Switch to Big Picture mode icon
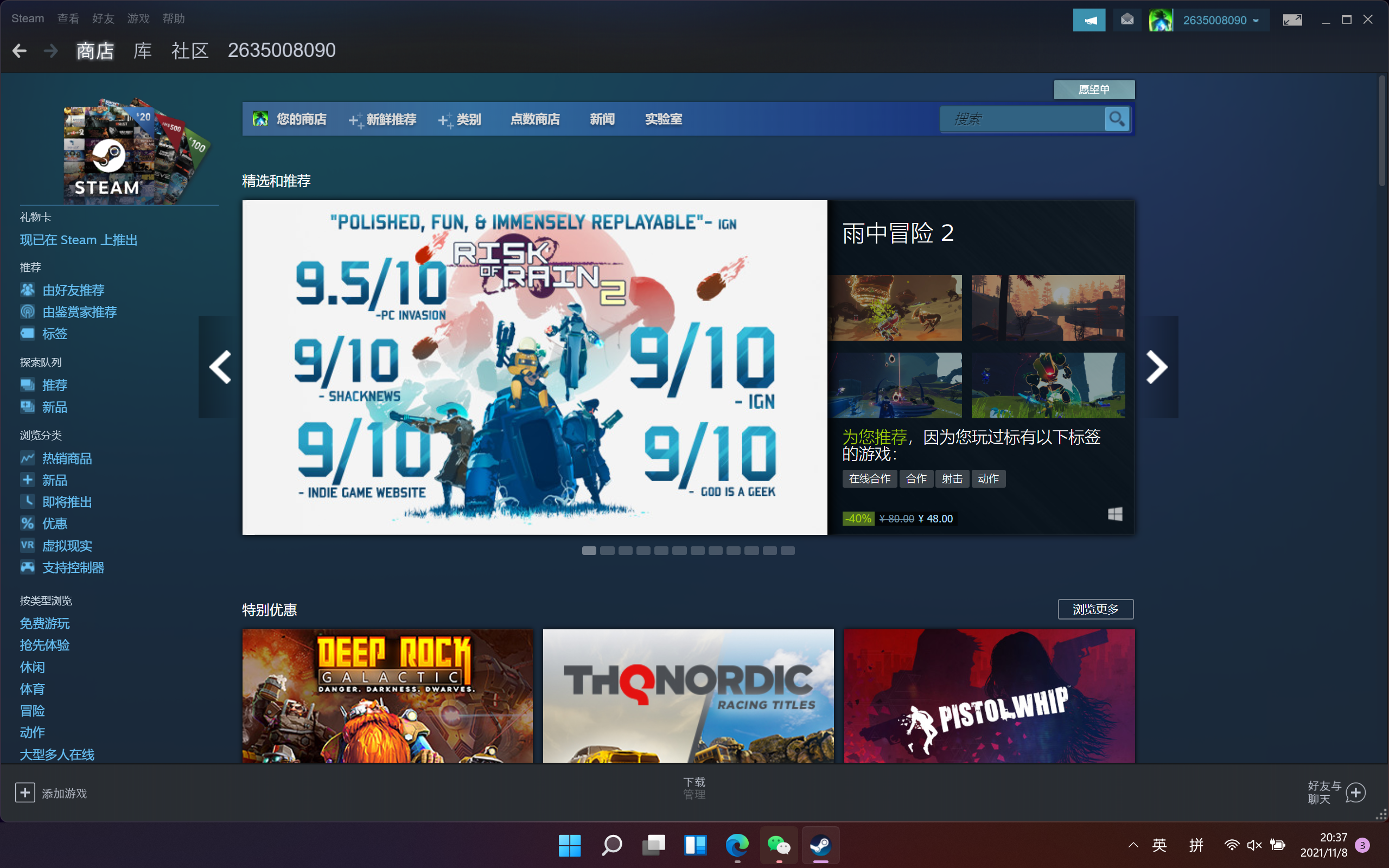This screenshot has height=868, width=1389. [1292, 20]
